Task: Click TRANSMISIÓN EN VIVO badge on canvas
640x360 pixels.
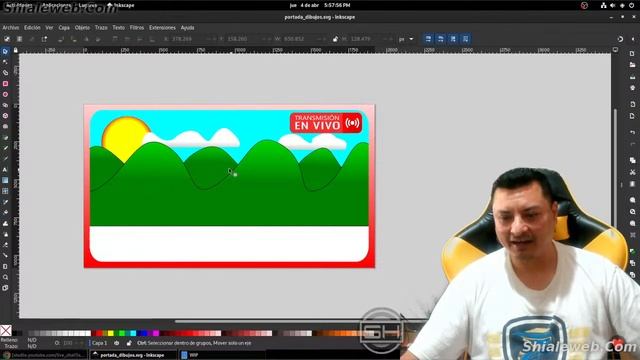Action: [326, 122]
